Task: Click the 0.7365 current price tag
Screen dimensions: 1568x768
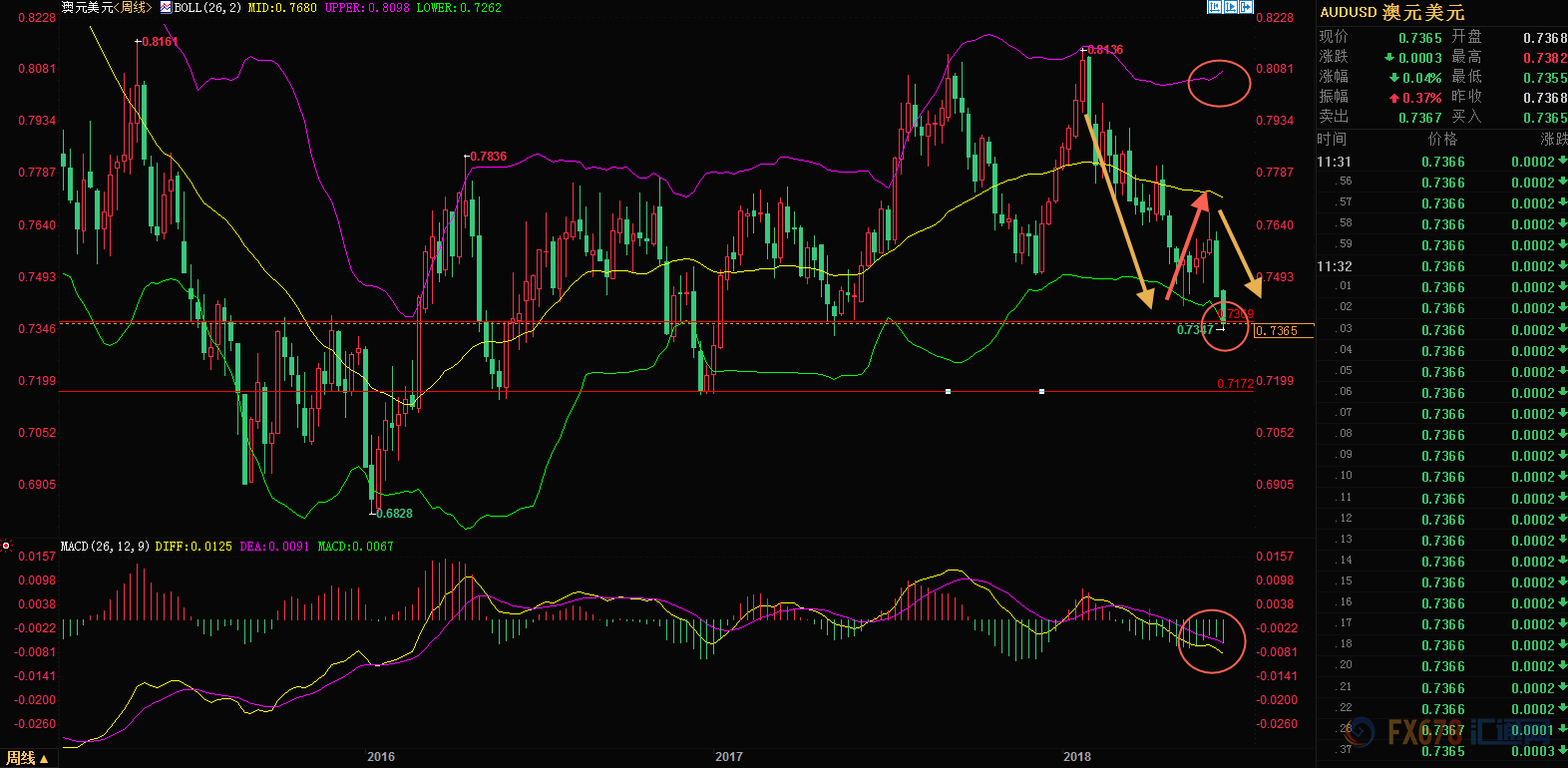Action: tap(1283, 331)
